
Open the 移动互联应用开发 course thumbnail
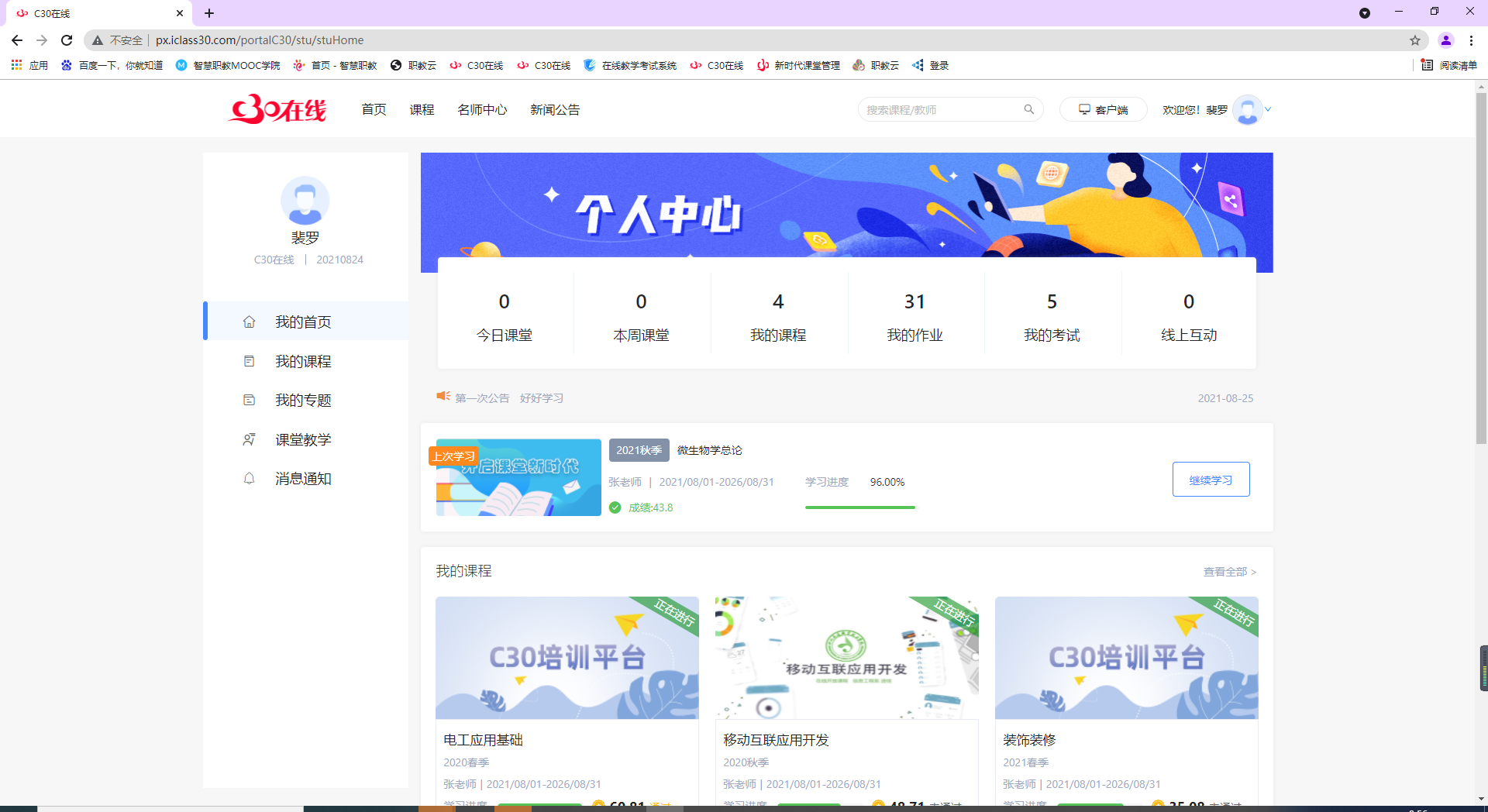pyautogui.click(x=846, y=658)
